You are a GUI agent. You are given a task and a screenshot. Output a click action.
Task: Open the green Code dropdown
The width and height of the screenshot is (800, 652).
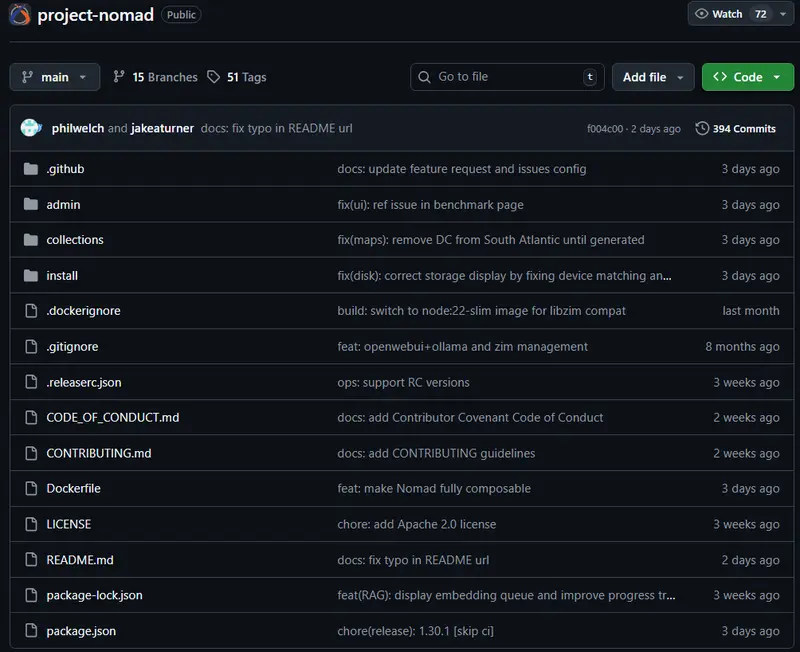point(747,77)
